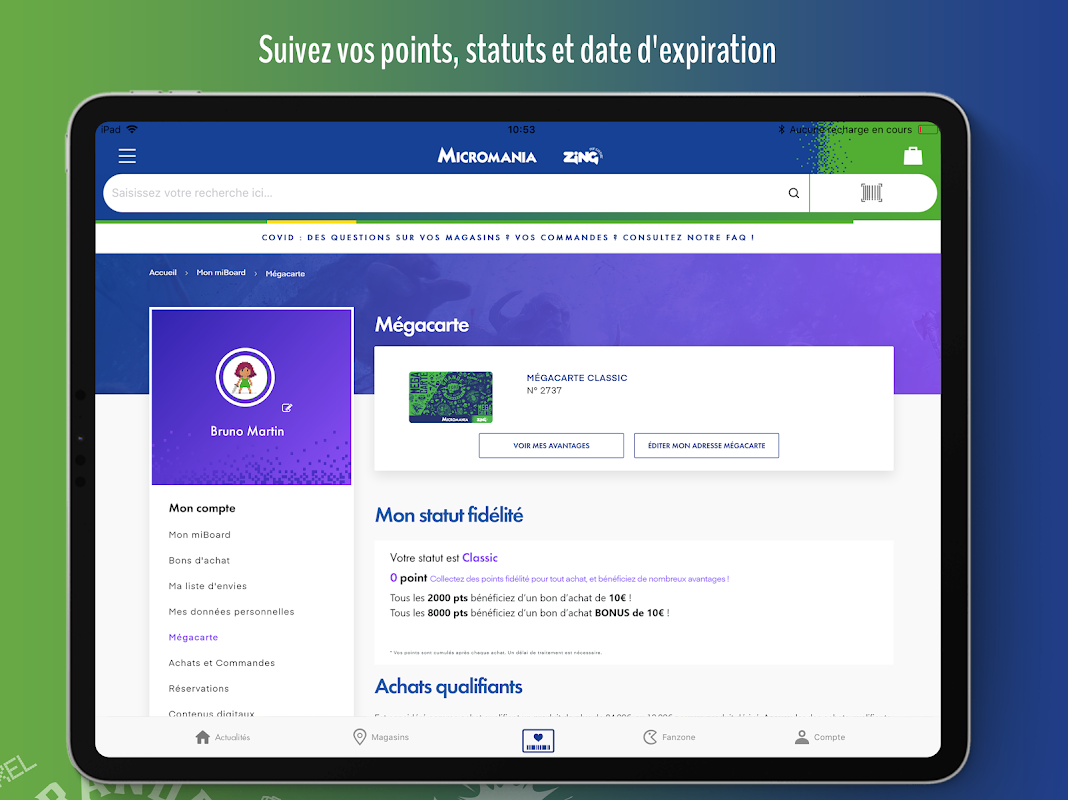Image resolution: width=1068 pixels, height=800 pixels.
Task: Click ÉDITER MON ADRESSE MÉGACARTE
Action: pos(706,445)
